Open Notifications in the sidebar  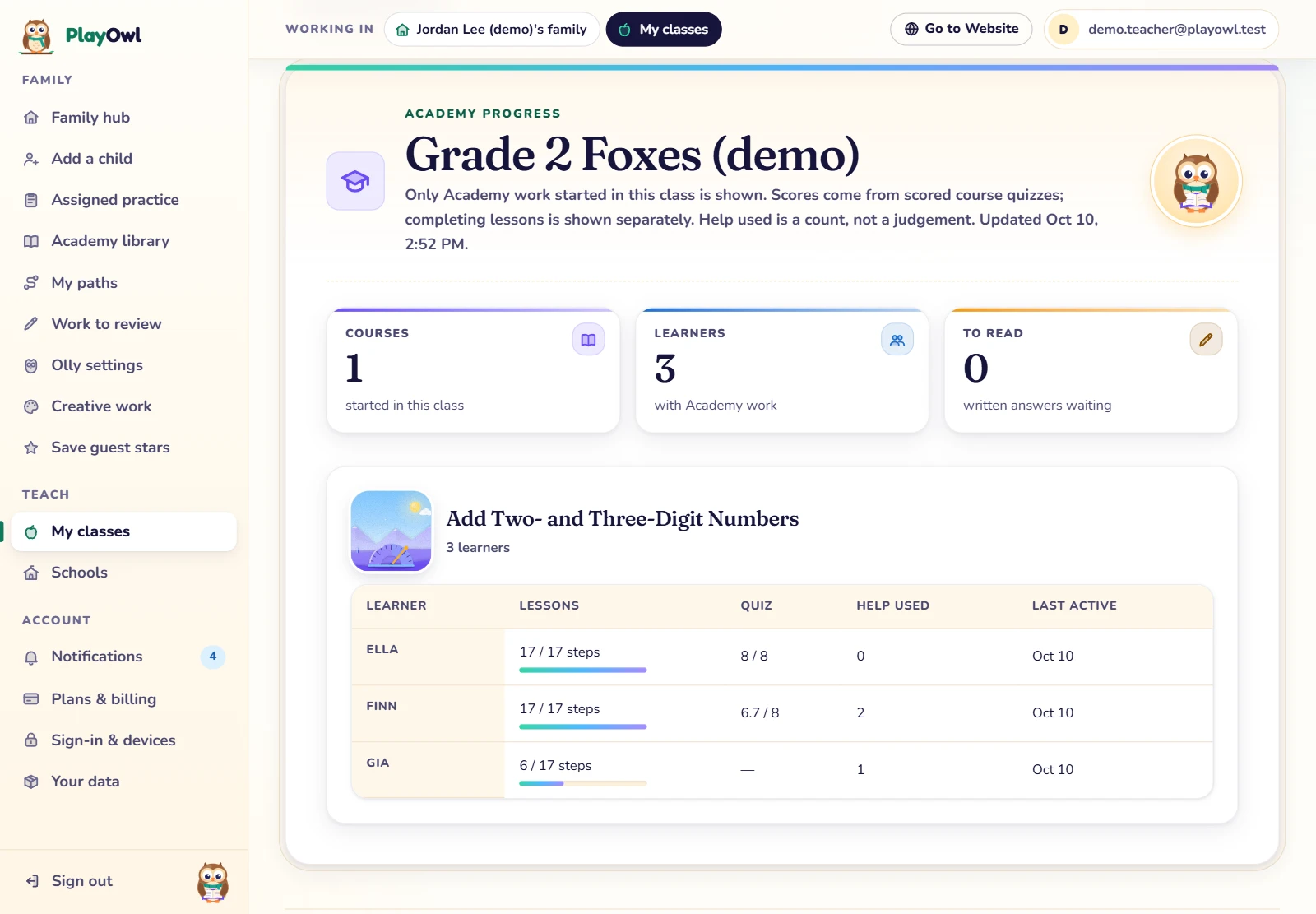point(123,657)
